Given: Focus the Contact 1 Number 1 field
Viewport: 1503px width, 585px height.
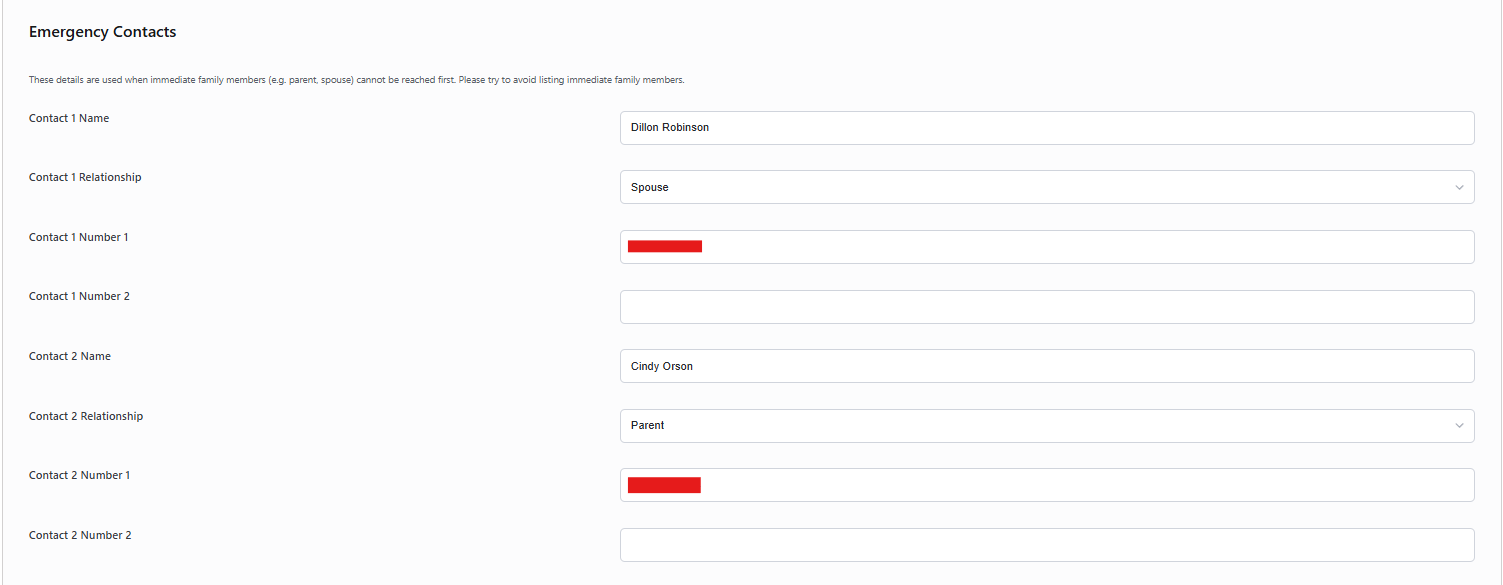Looking at the screenshot, I should (1047, 247).
